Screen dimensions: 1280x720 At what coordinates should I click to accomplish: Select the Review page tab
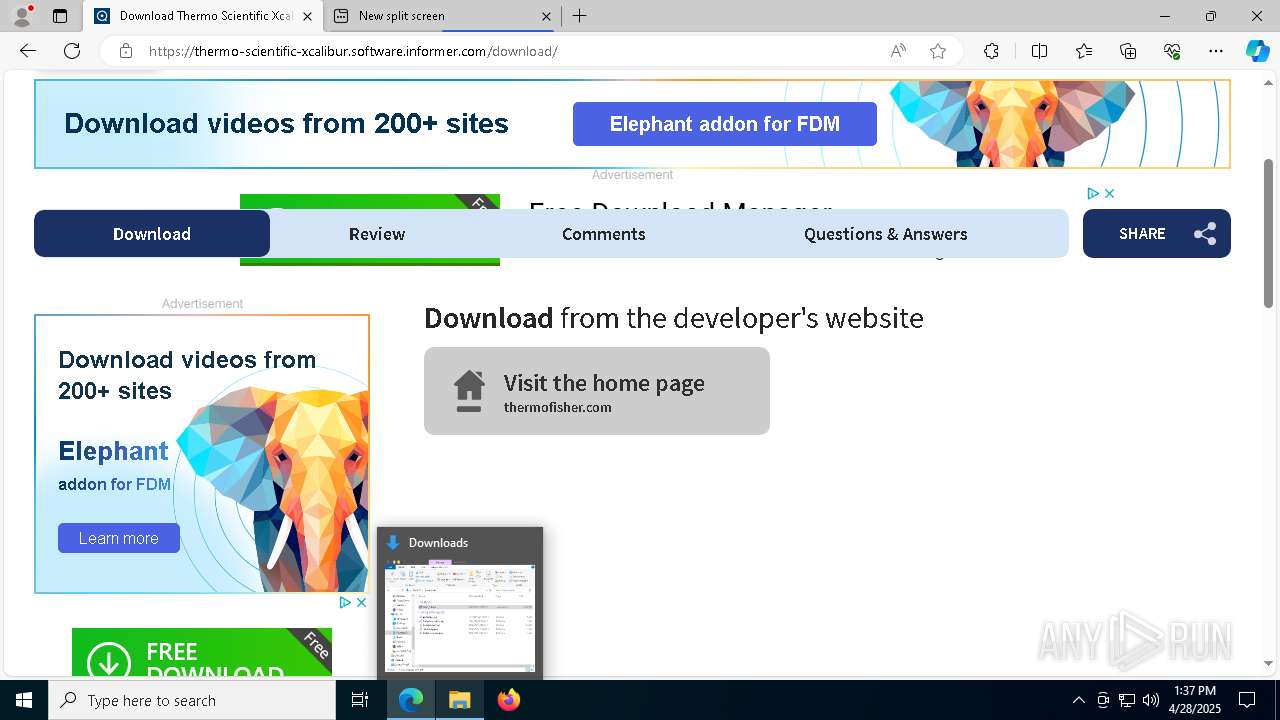pyautogui.click(x=377, y=233)
